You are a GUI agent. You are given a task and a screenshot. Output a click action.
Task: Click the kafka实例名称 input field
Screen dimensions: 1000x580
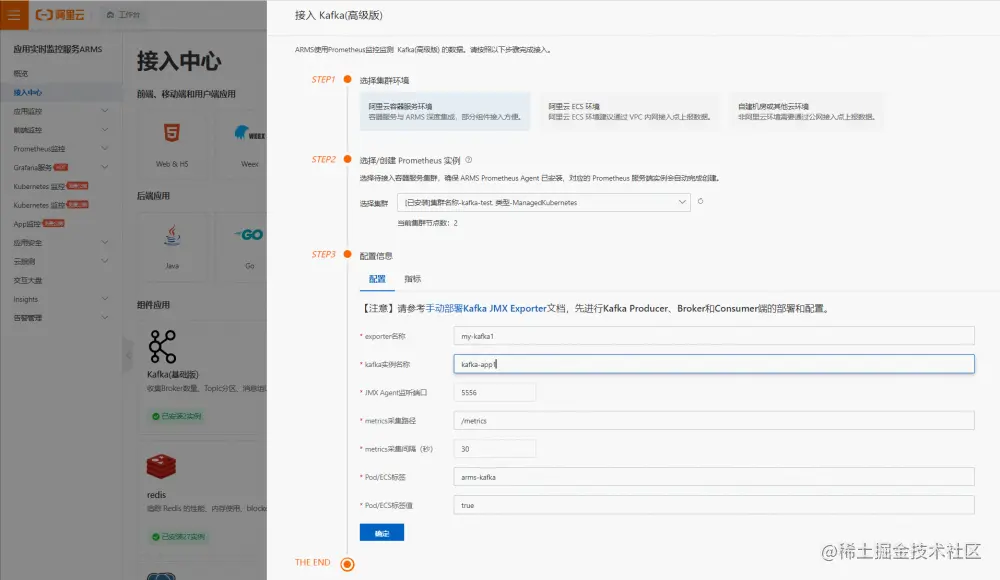tap(714, 364)
